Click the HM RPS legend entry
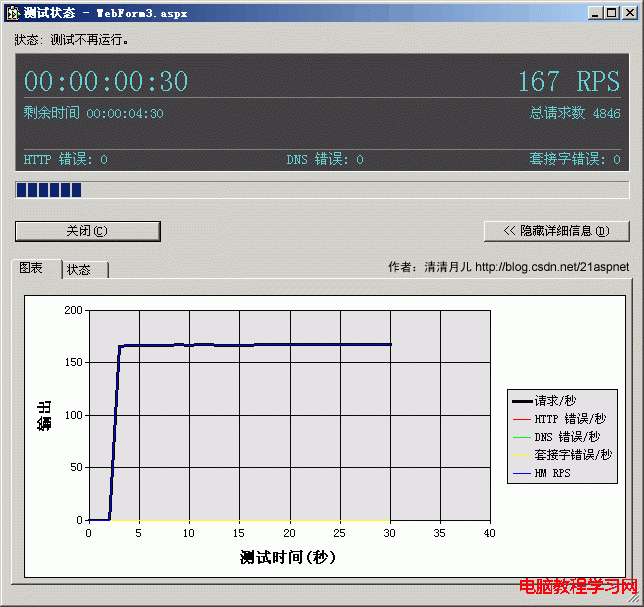The height and width of the screenshot is (607, 644). (541, 474)
